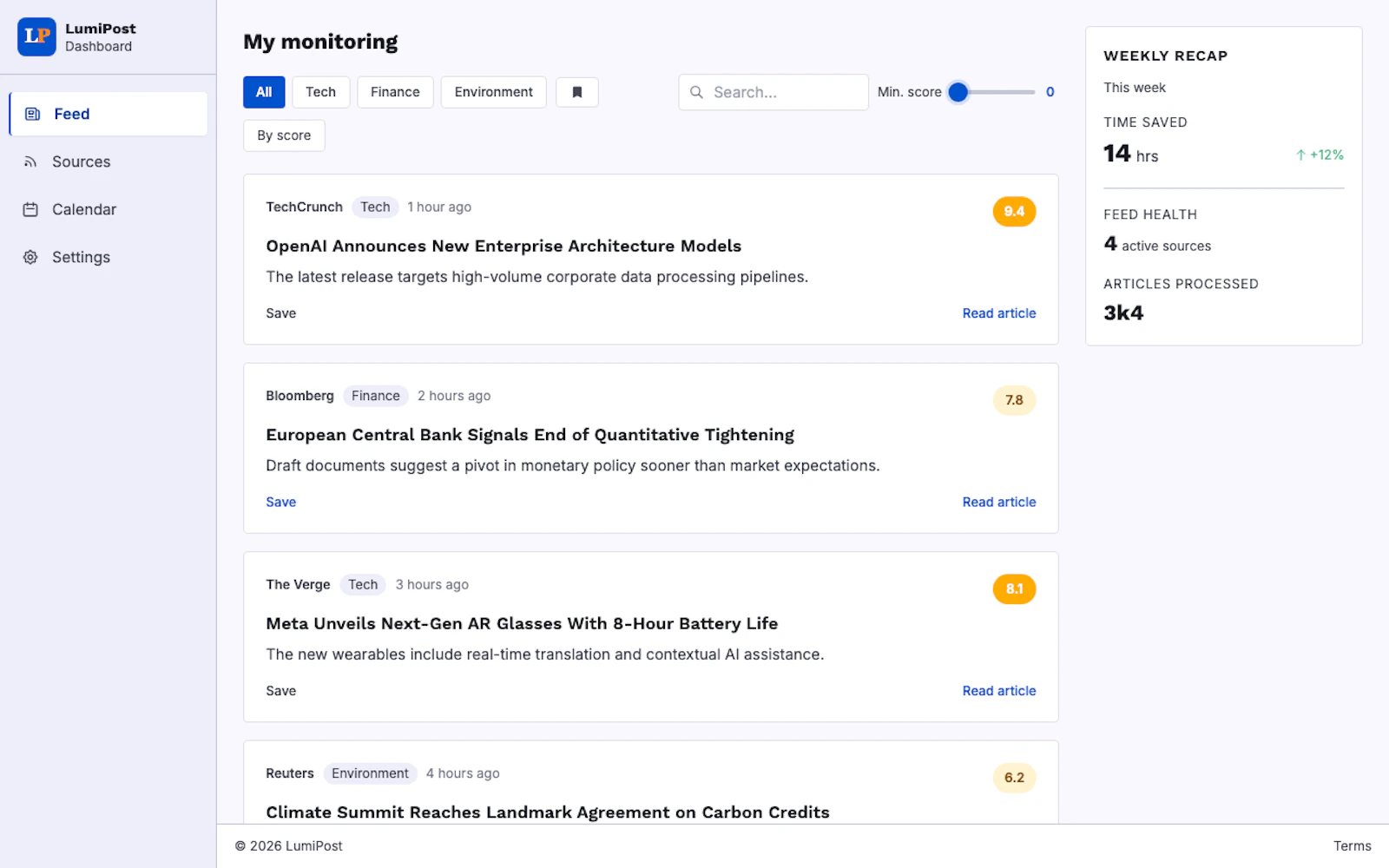Click the Weekly Recap heading
Image resolution: width=1389 pixels, height=868 pixels.
click(1165, 56)
